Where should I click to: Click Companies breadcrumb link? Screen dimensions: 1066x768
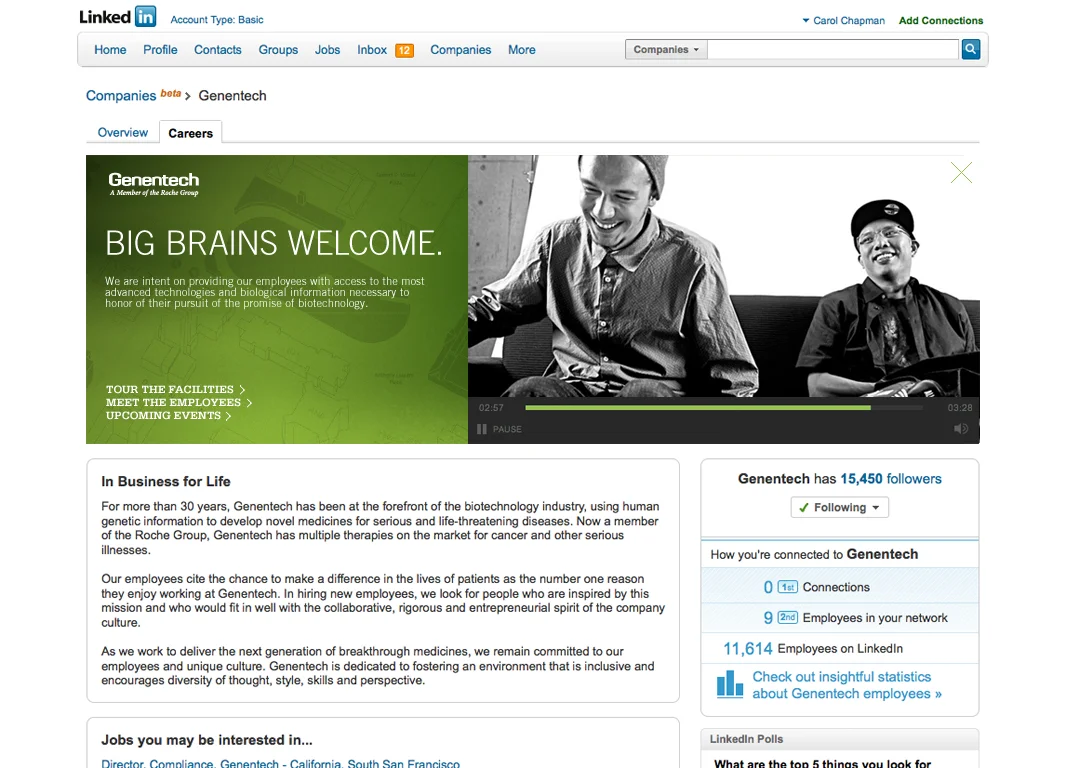[x=121, y=96]
